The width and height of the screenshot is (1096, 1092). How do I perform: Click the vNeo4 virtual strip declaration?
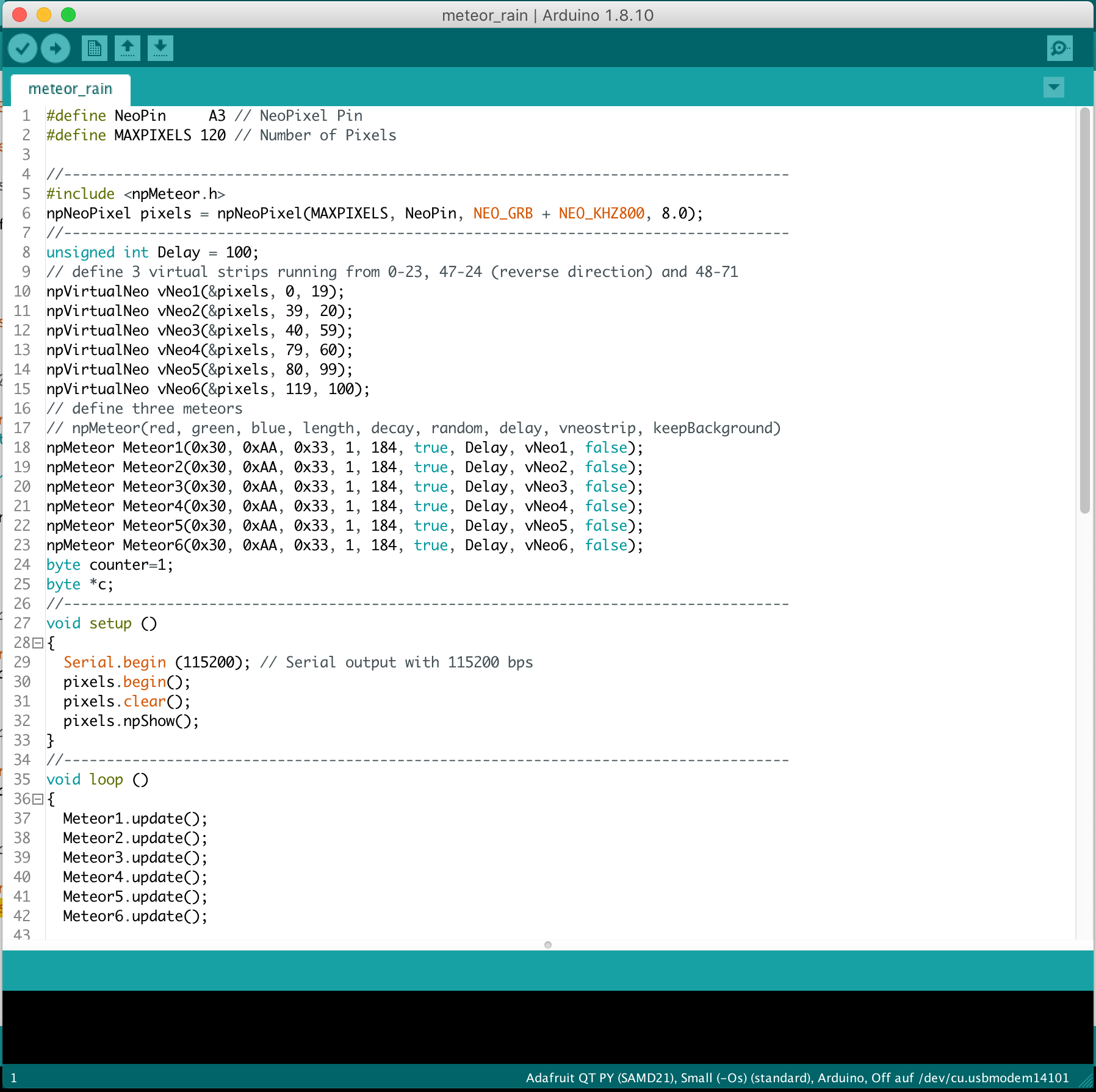[x=200, y=350]
